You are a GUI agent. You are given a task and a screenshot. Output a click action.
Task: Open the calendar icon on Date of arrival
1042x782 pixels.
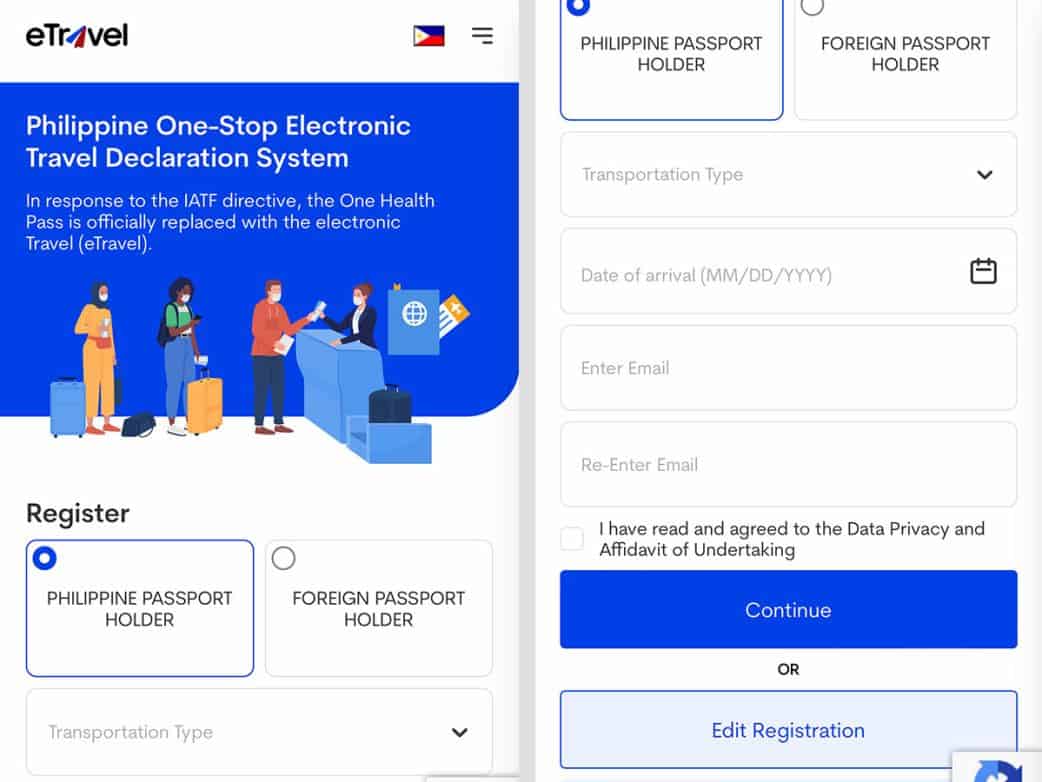click(982, 271)
